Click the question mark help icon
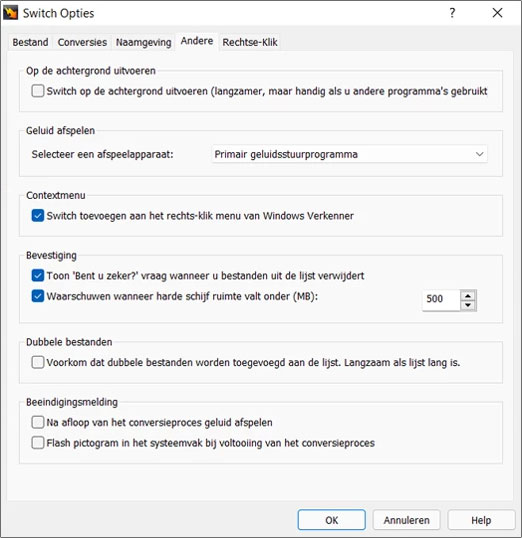 [452, 13]
